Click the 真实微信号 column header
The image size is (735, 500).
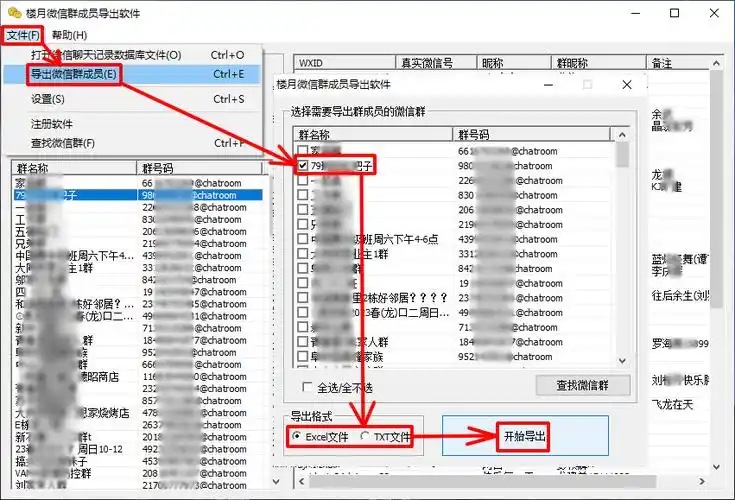[x=436, y=63]
